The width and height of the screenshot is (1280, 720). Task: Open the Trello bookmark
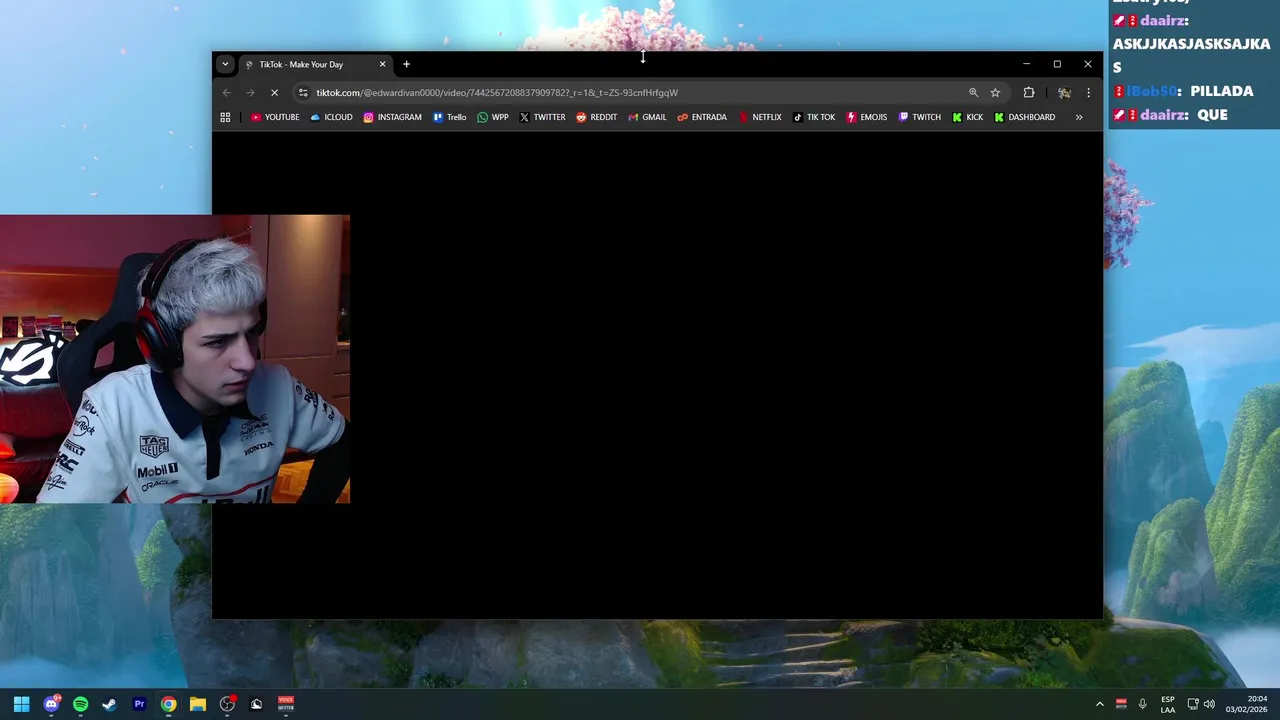click(x=450, y=117)
